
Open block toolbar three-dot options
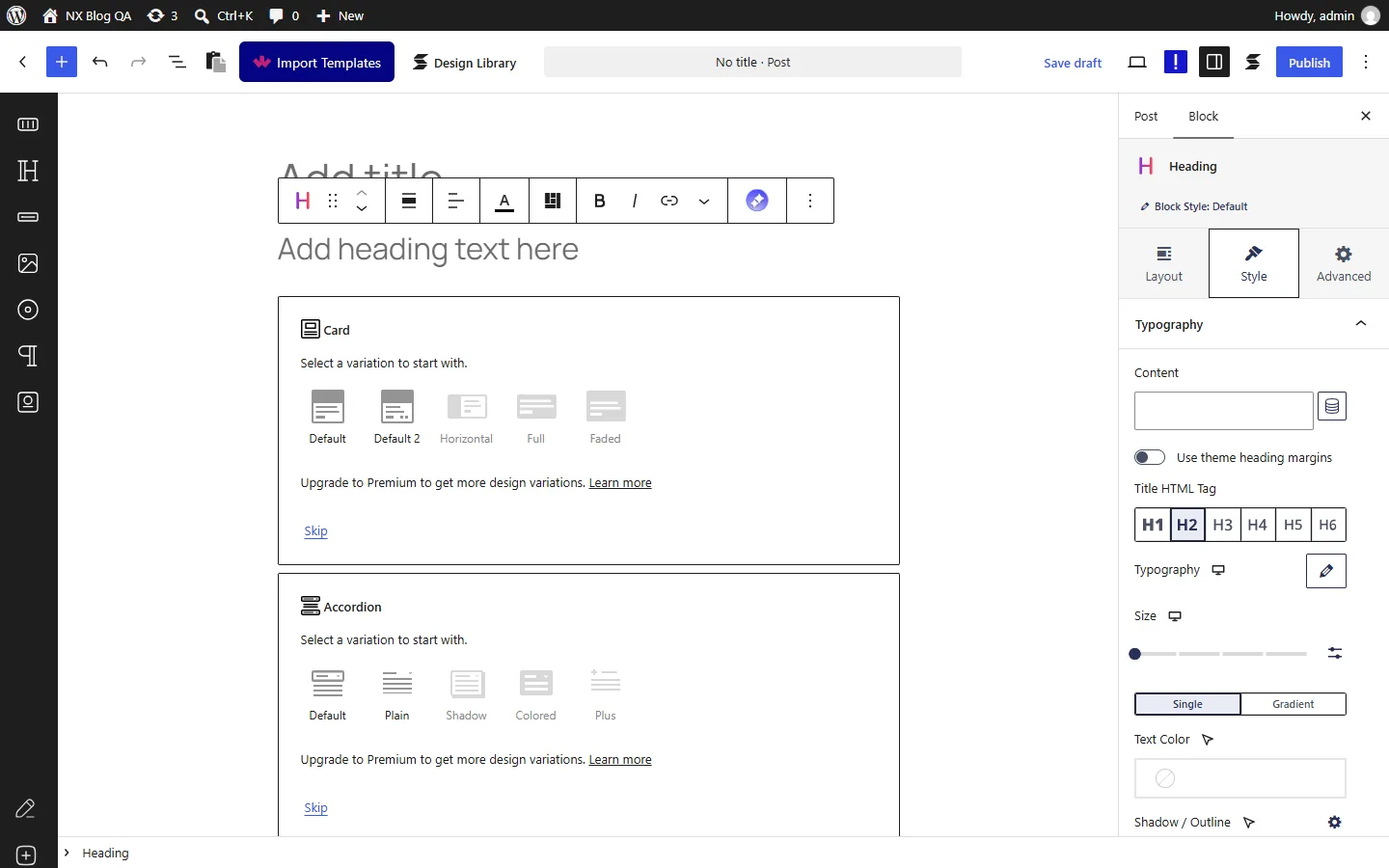(810, 201)
